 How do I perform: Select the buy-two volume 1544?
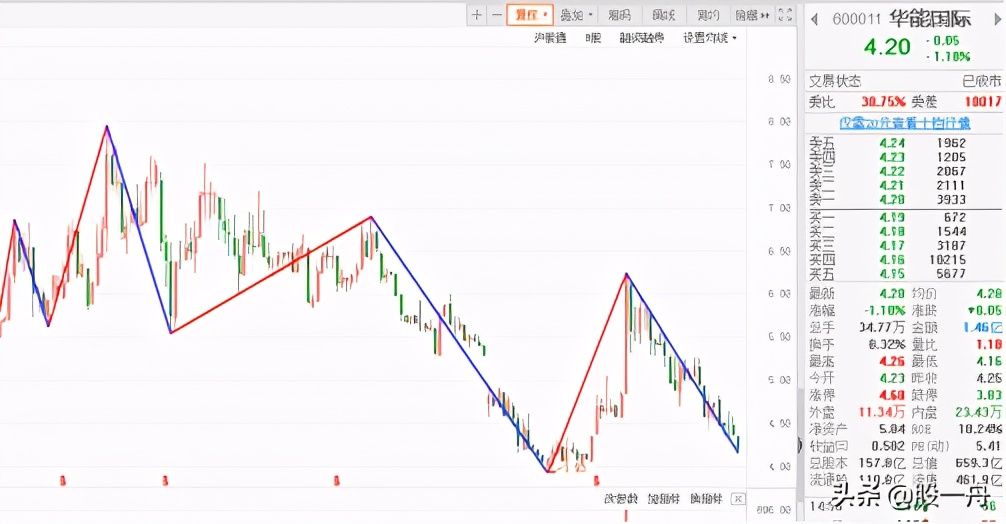951,232
